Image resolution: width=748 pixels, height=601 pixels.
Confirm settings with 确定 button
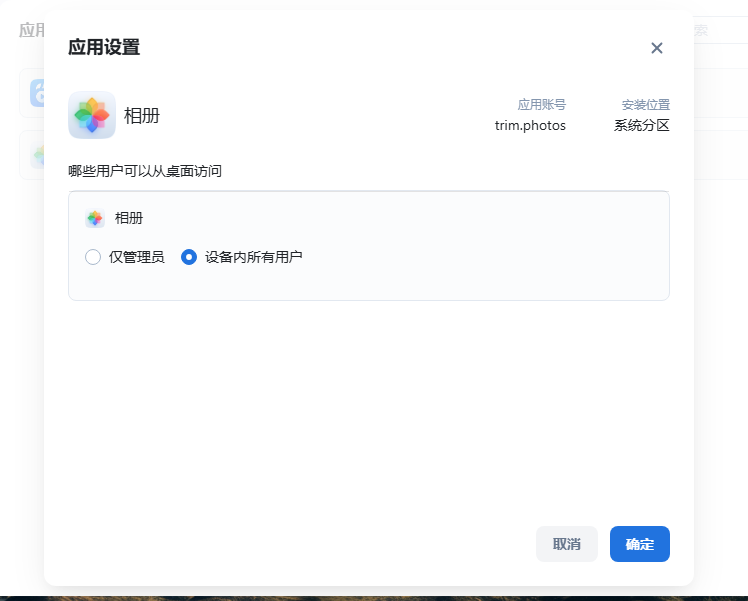[640, 544]
